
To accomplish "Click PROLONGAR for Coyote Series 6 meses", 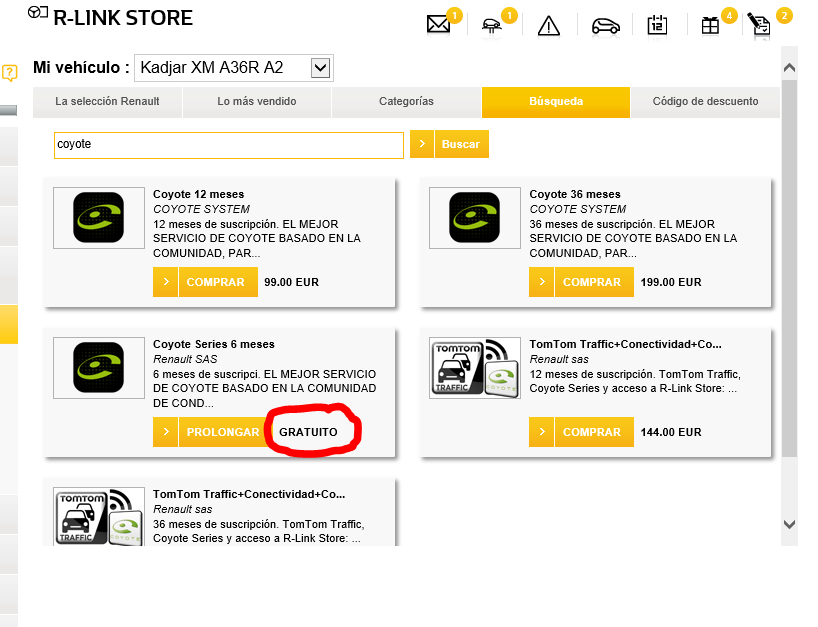I will click(x=223, y=432).
